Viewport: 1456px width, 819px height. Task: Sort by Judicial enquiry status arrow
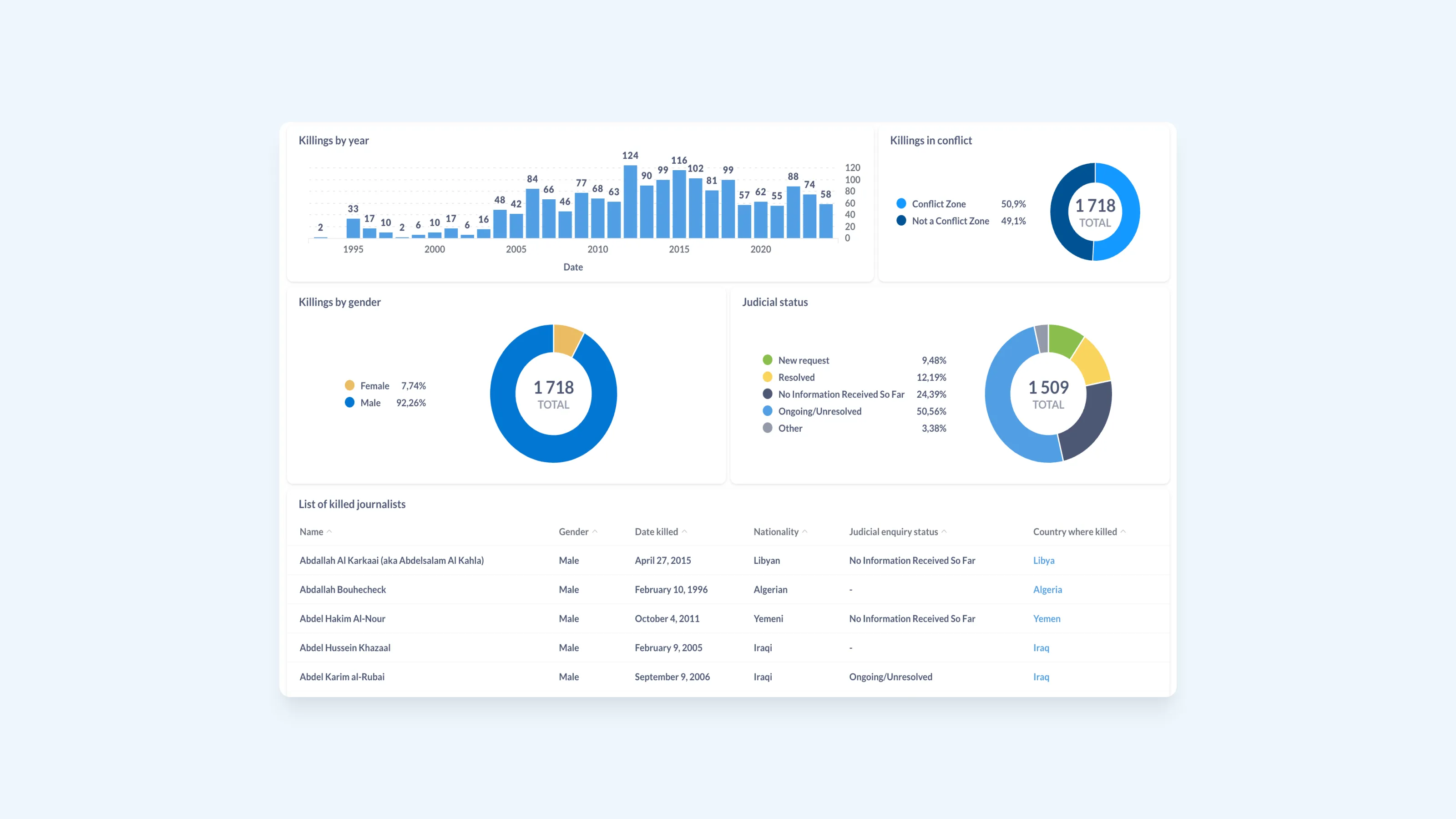pos(944,531)
